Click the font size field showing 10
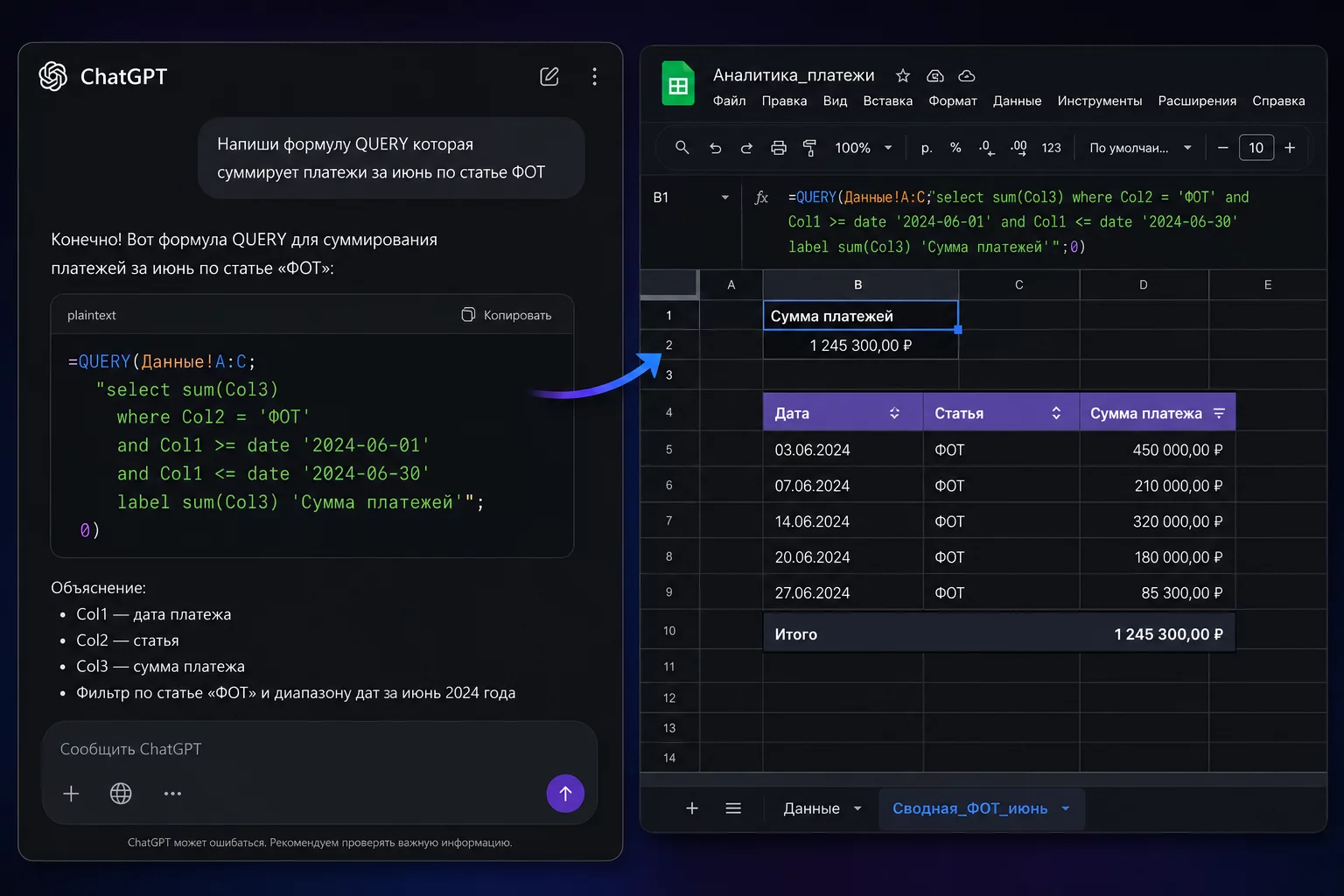The height and width of the screenshot is (896, 1344). [1256, 148]
